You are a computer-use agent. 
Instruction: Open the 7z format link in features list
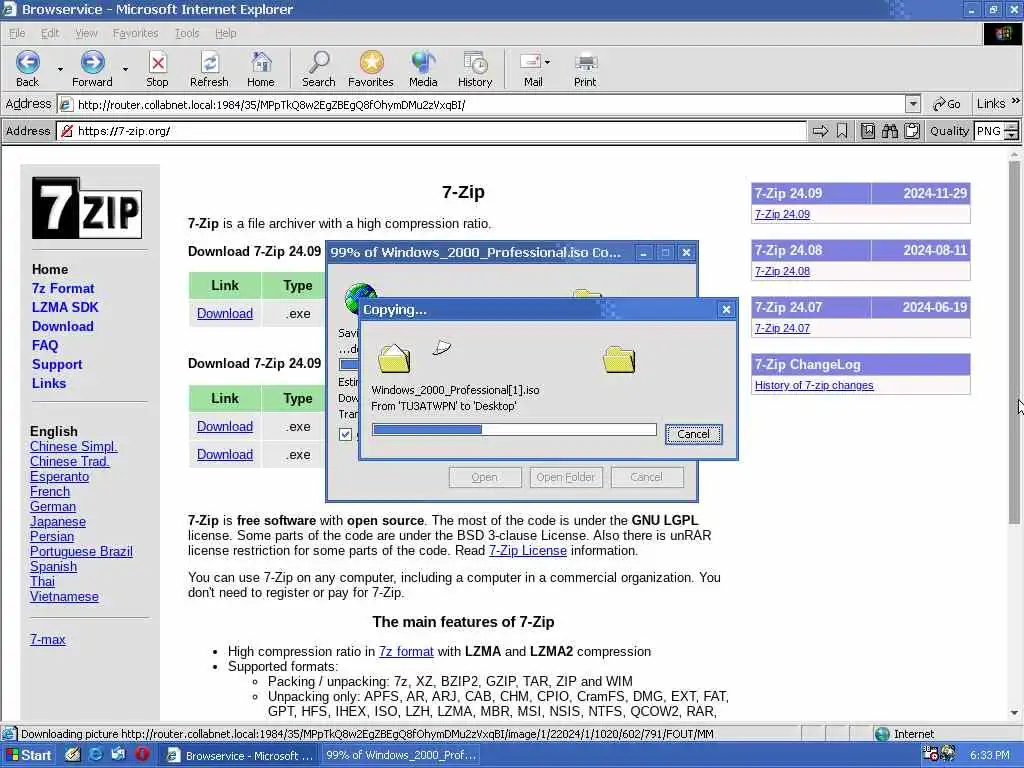coord(406,651)
